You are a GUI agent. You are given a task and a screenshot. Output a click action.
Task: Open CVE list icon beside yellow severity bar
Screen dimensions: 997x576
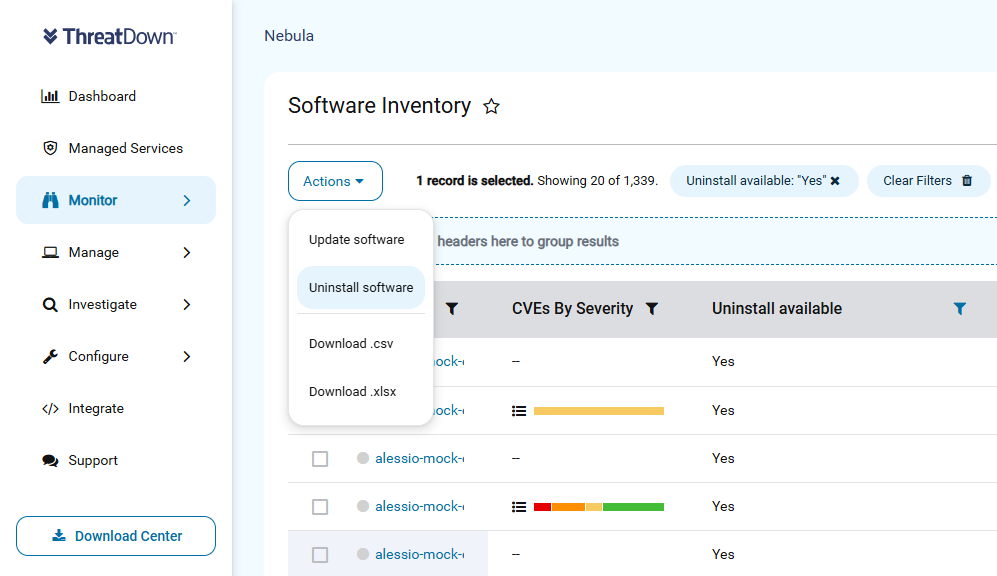(519, 411)
